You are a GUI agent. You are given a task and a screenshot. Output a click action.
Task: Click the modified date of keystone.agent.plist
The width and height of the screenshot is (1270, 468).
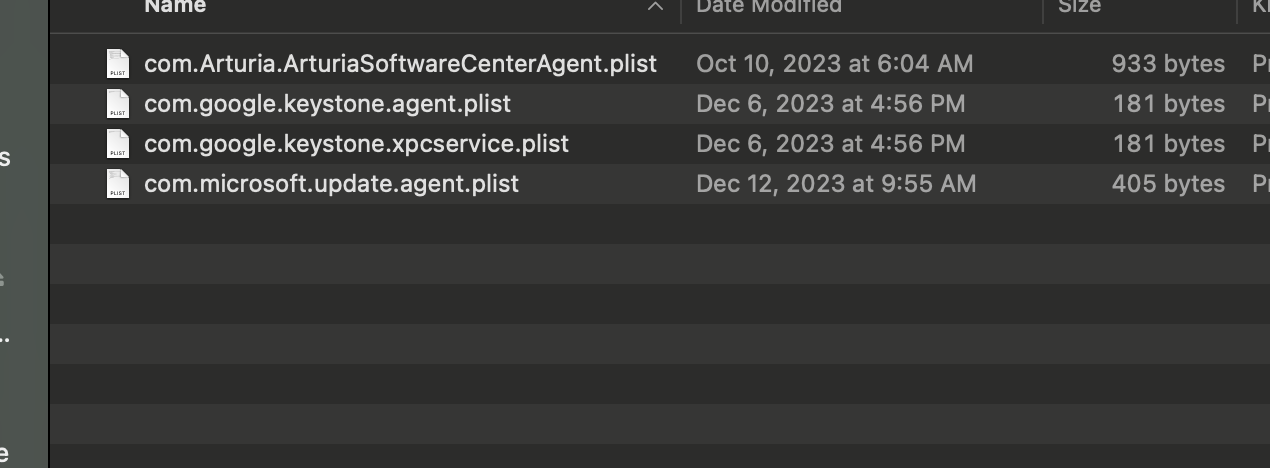click(830, 104)
